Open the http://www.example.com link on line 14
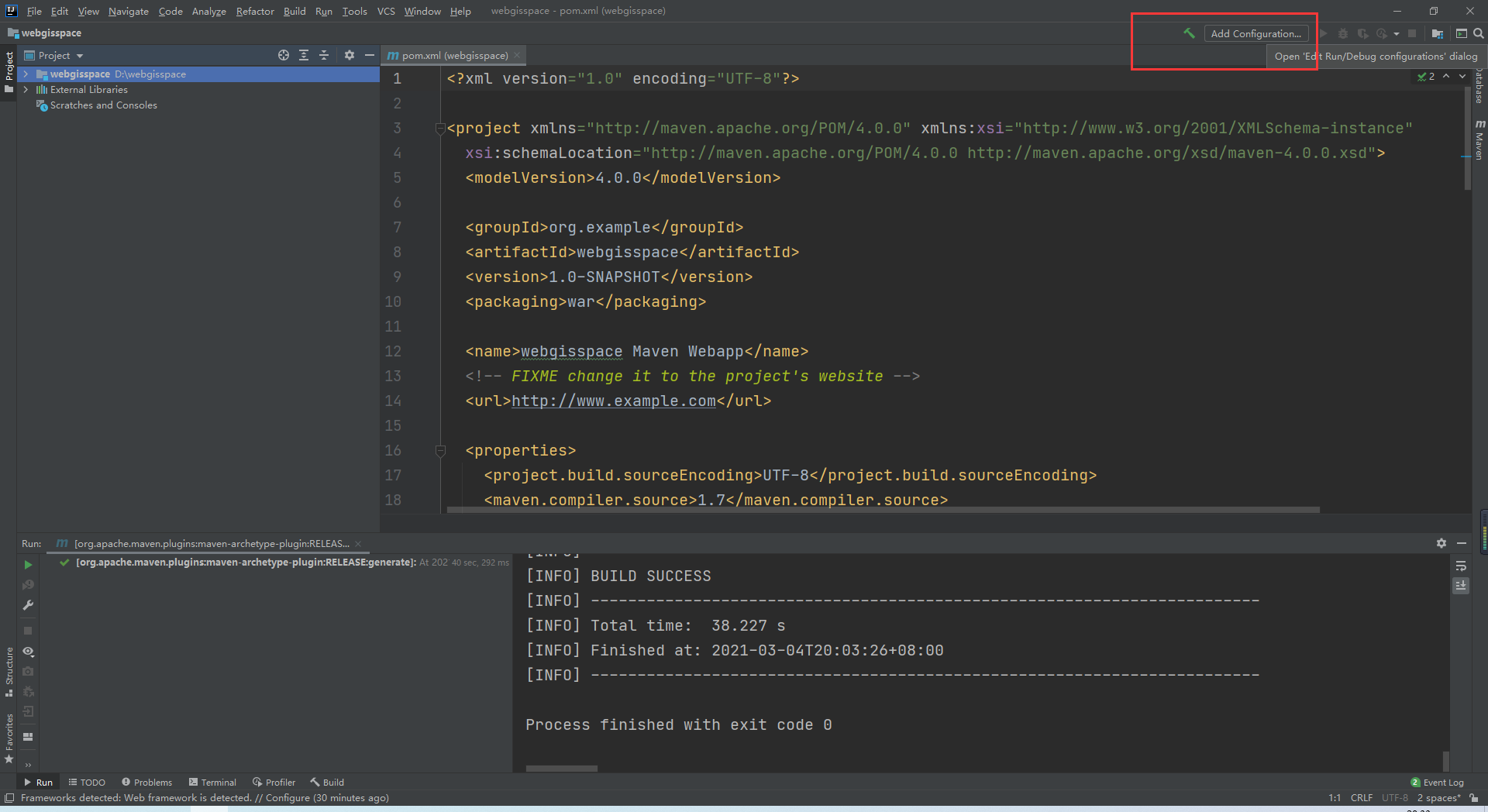 point(614,401)
